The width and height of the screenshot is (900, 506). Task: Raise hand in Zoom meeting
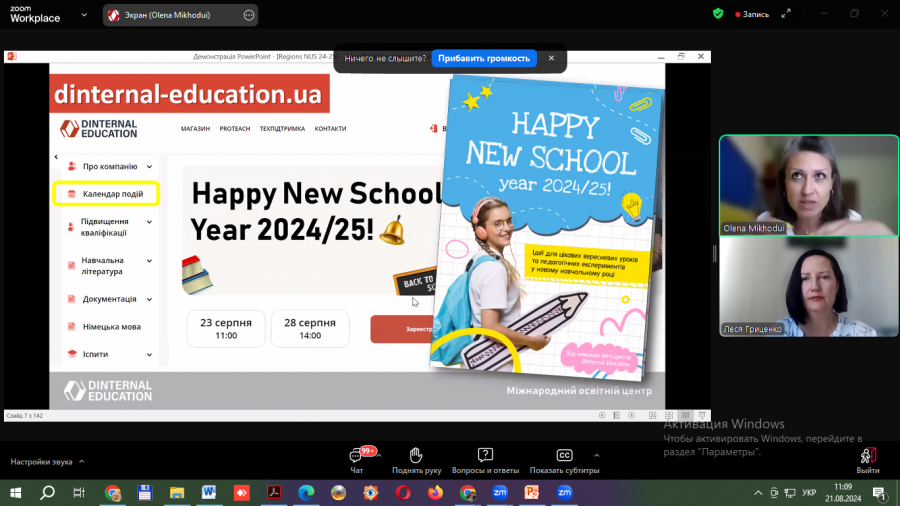[416, 461]
